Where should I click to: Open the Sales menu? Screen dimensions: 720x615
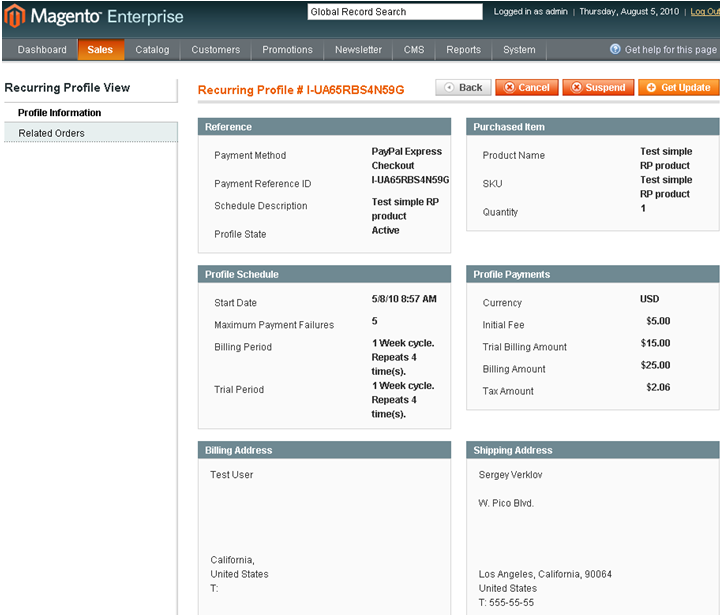tap(100, 50)
